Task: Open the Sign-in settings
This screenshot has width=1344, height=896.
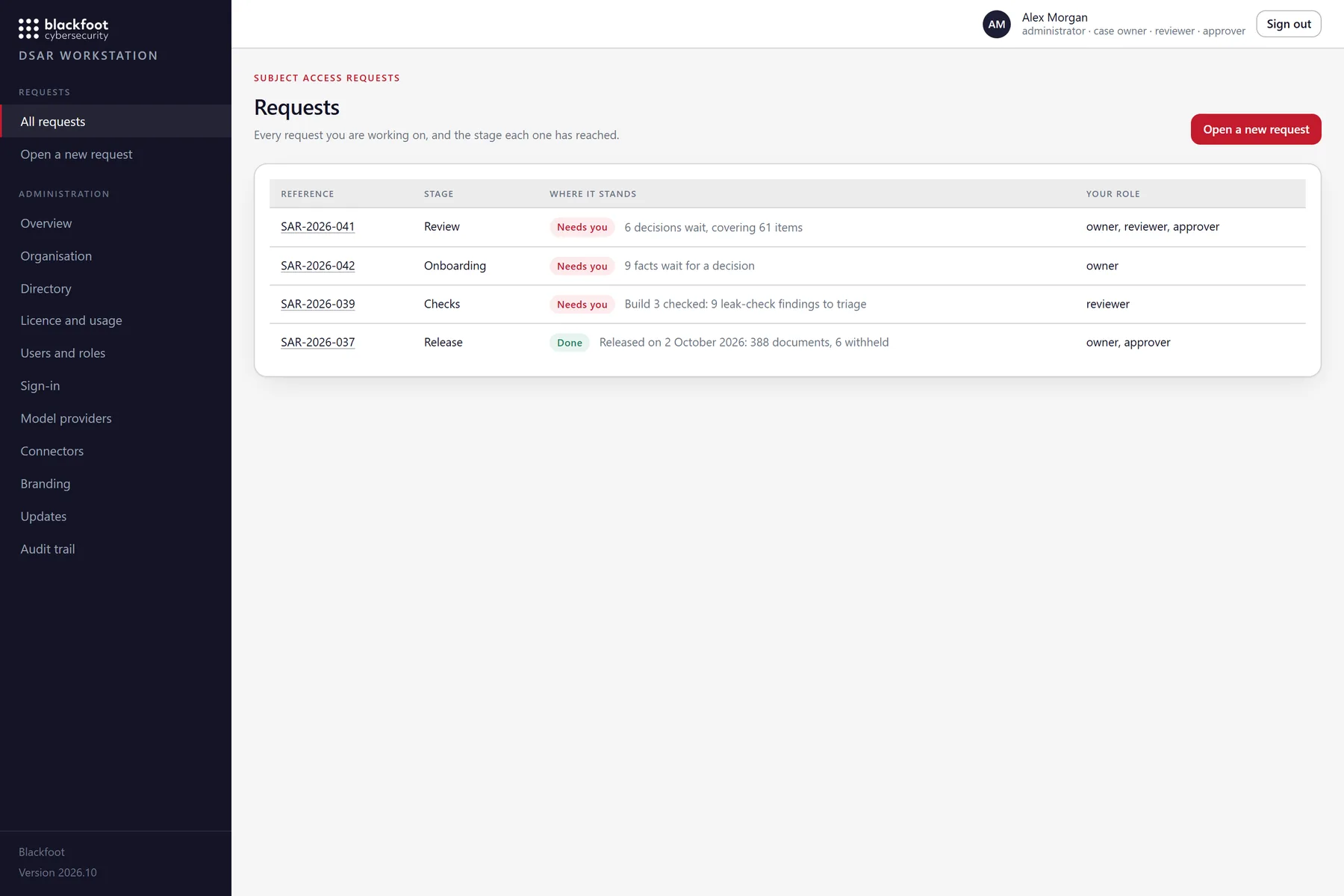Action: pyautogui.click(x=116, y=386)
